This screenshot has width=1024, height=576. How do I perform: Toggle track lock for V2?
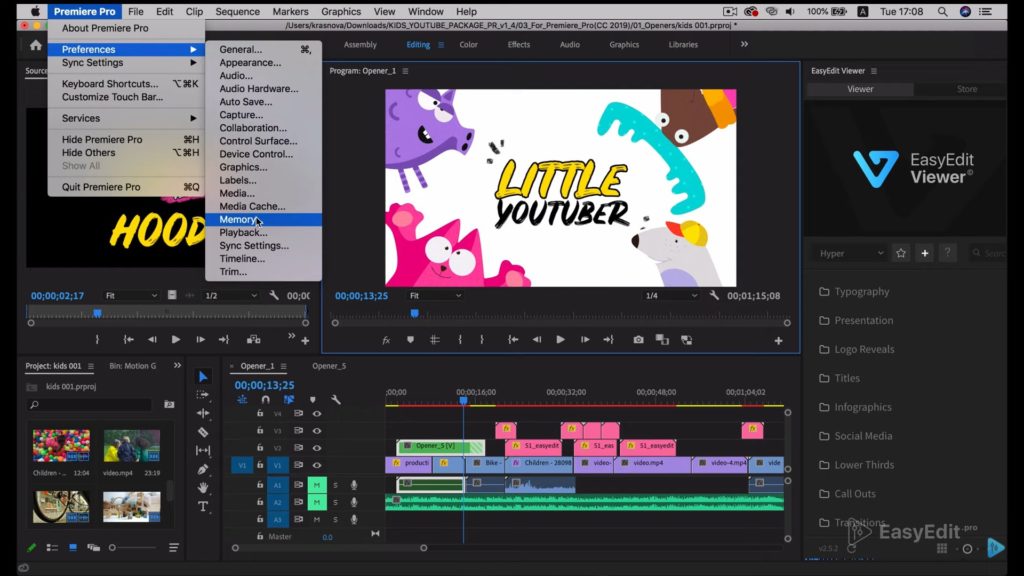(260, 448)
